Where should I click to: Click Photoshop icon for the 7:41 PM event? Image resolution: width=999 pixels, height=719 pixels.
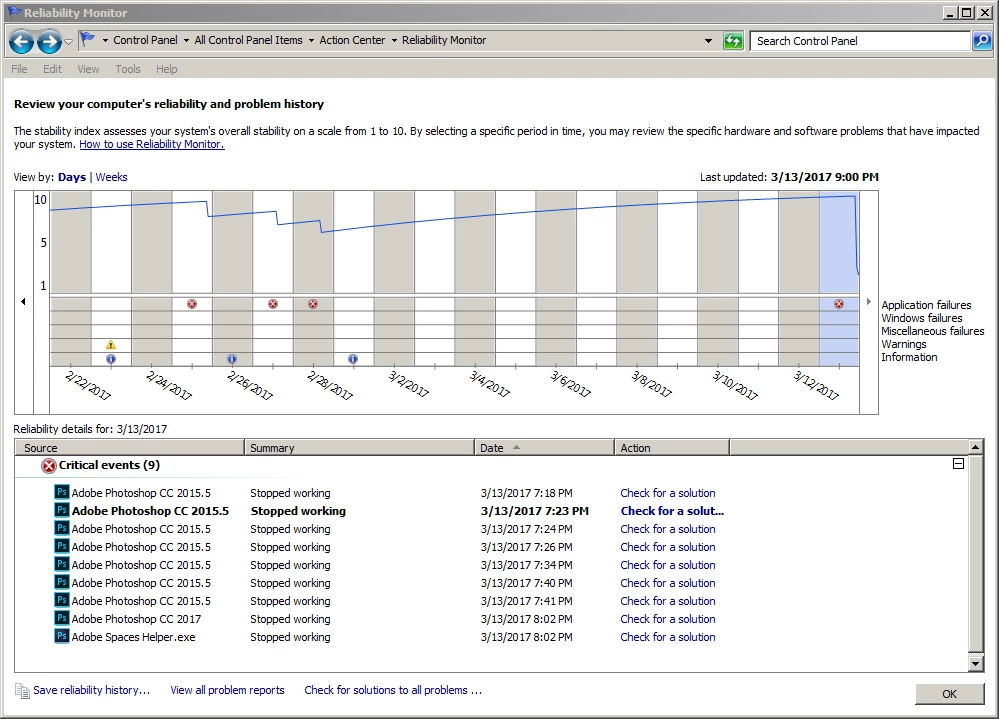tap(62, 600)
